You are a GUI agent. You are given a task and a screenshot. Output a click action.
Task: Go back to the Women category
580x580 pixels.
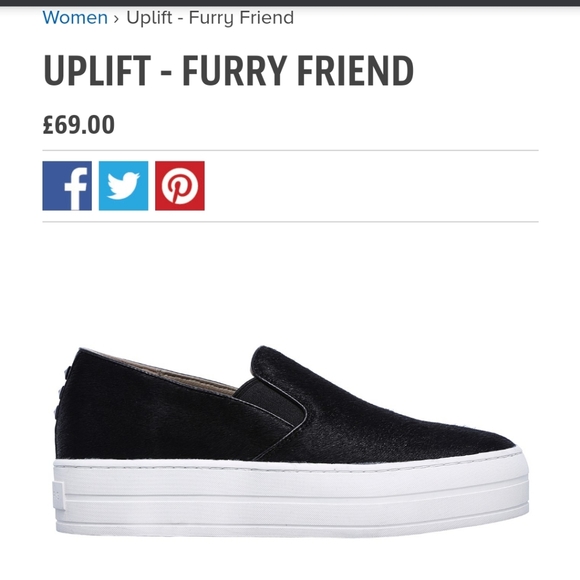pos(75,17)
